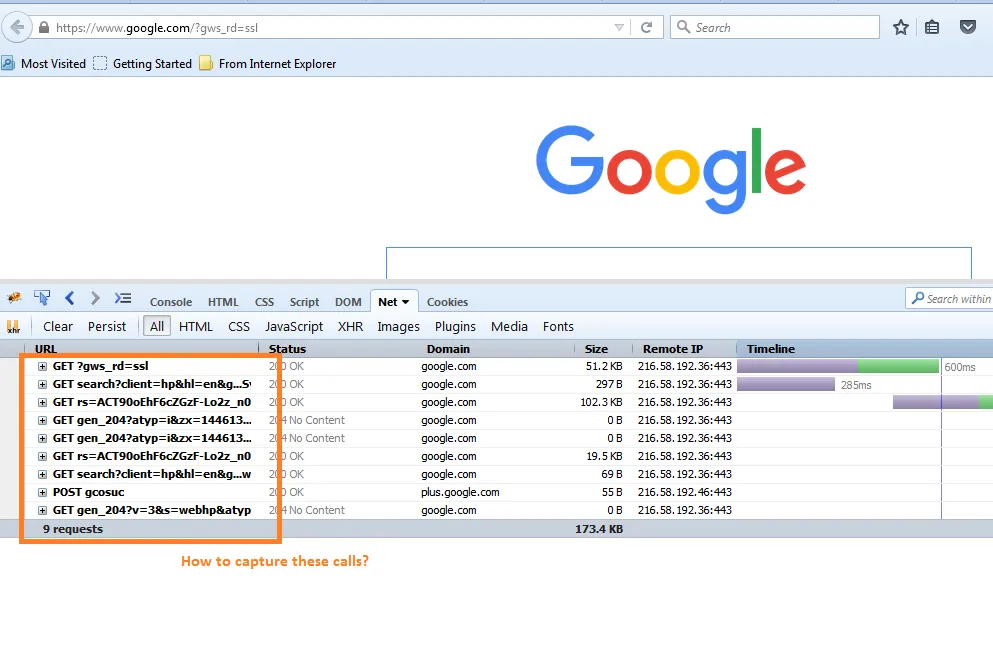The height and width of the screenshot is (649, 993).
Task: Open the URL history dropdown arrow
Action: 619,27
